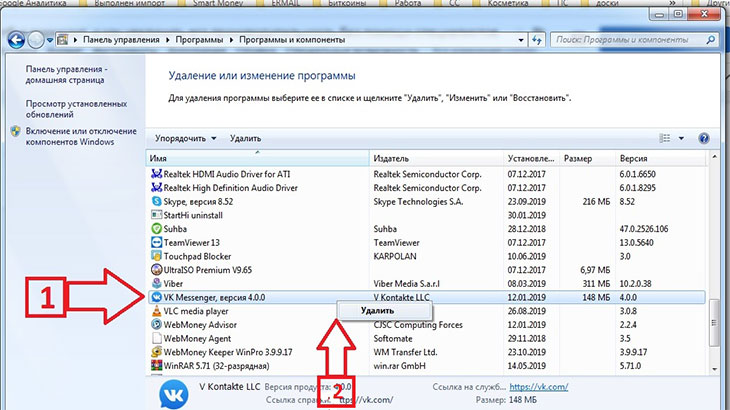The height and width of the screenshot is (410, 730).
Task: Open Просмотр установленных обновлений link
Action: click(x=76, y=109)
